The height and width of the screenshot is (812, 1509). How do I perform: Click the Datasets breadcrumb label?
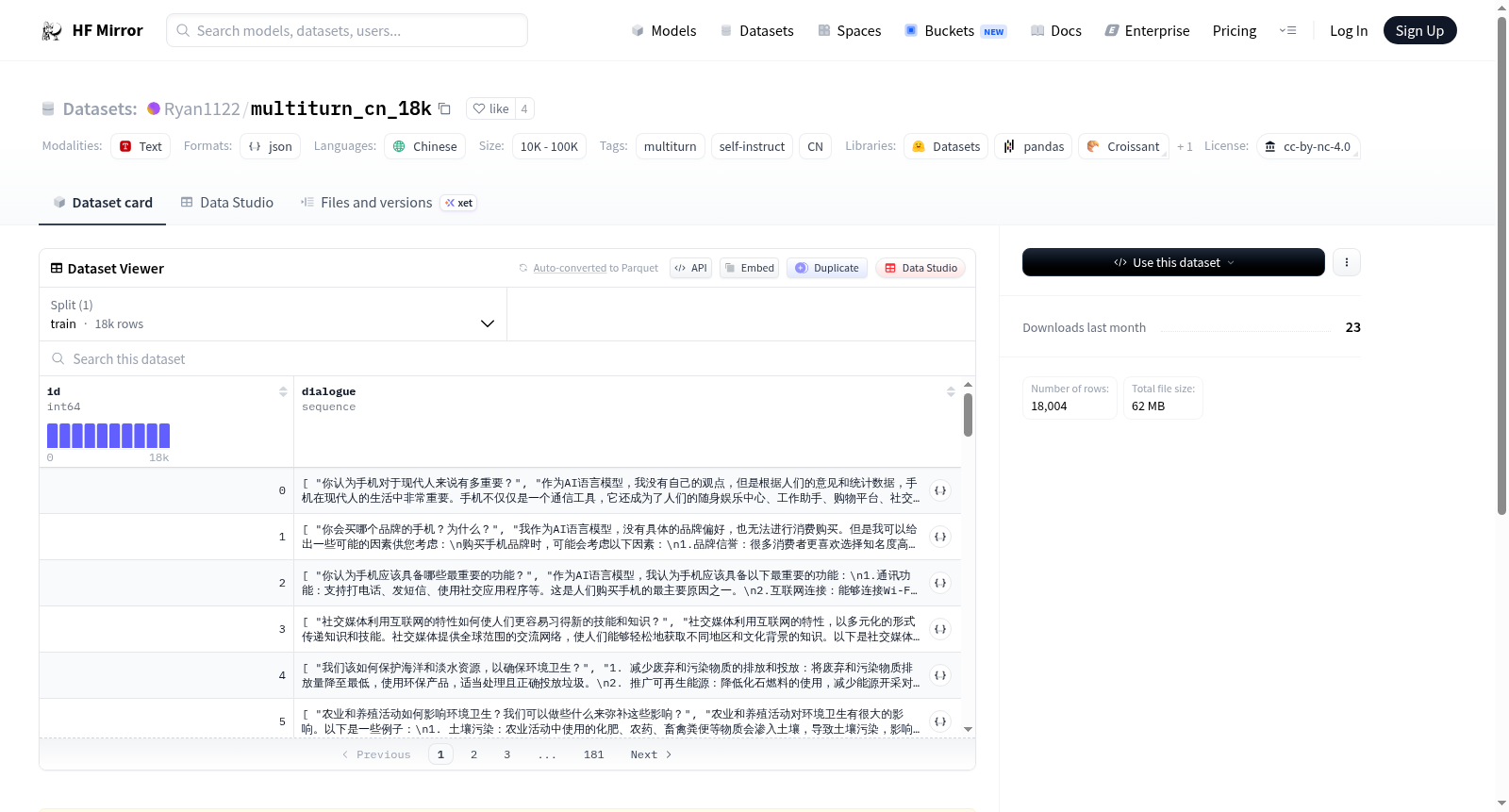coord(100,108)
